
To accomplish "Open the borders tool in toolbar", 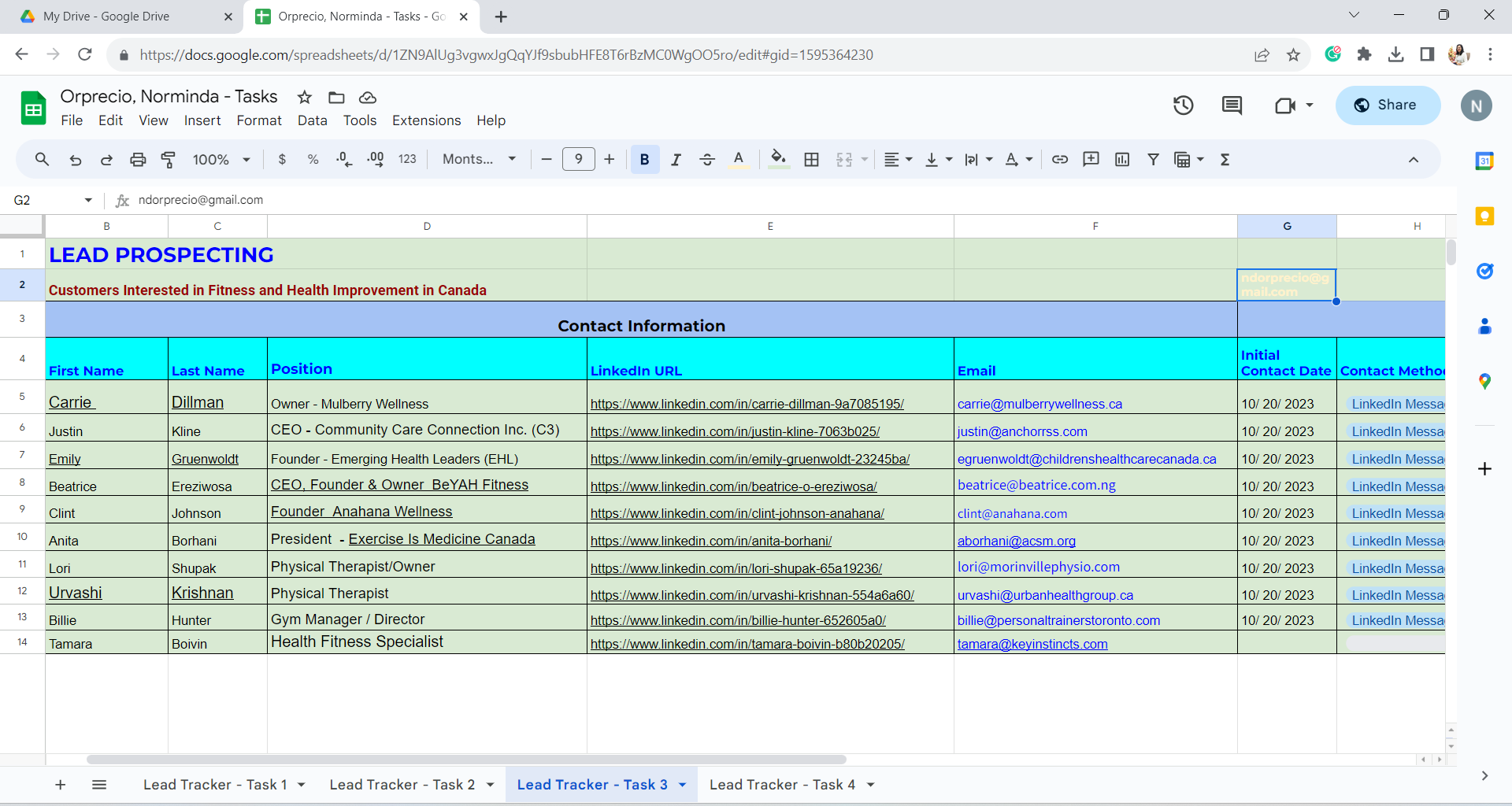I will click(811, 160).
